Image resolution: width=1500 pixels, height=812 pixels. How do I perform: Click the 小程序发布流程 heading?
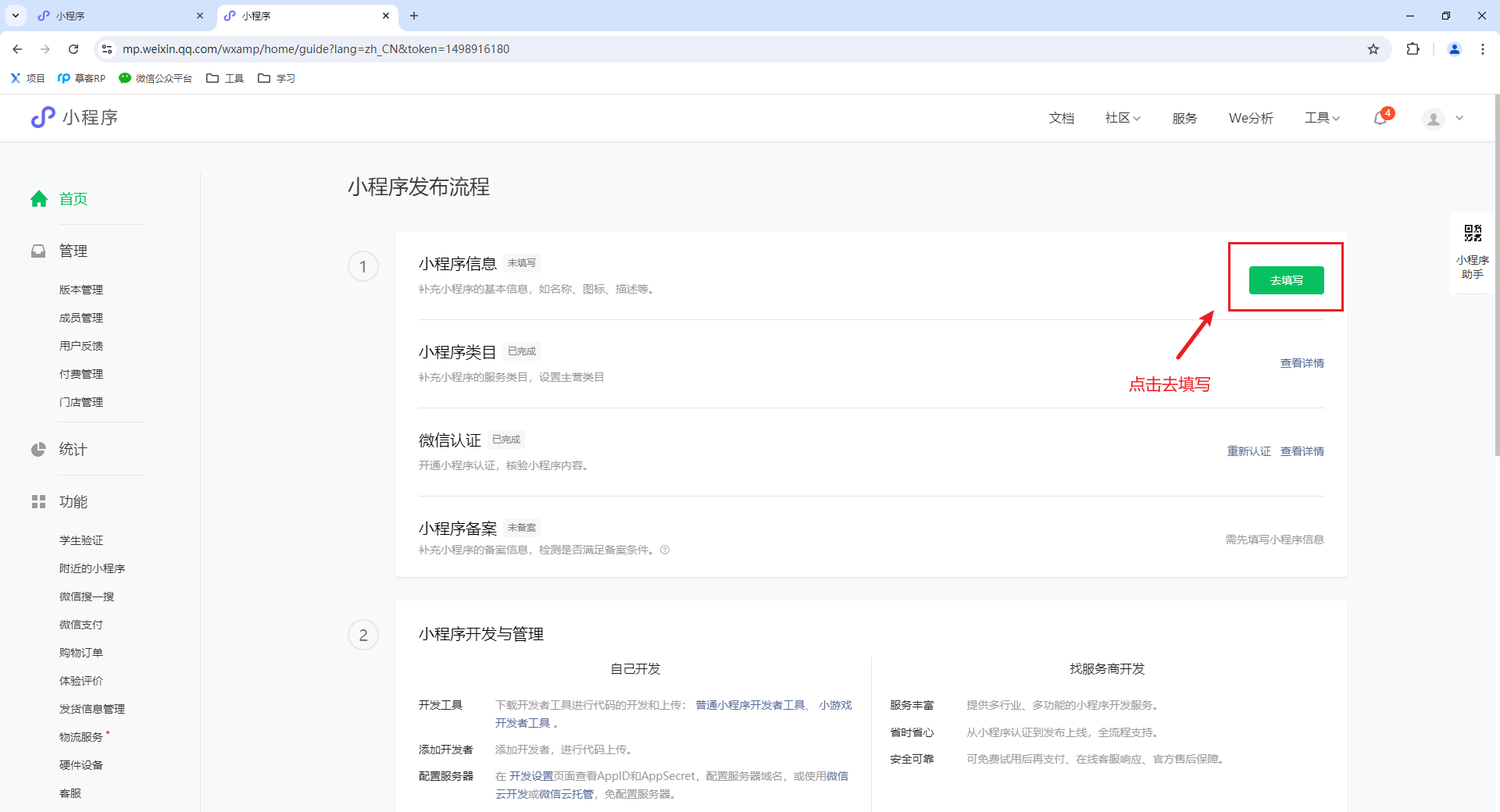pyautogui.click(x=419, y=187)
